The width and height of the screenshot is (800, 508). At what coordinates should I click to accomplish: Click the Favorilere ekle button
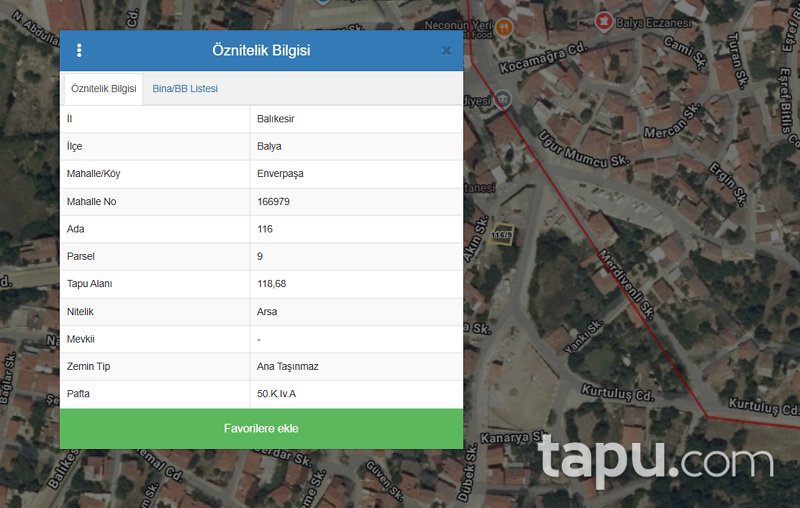coord(261,428)
